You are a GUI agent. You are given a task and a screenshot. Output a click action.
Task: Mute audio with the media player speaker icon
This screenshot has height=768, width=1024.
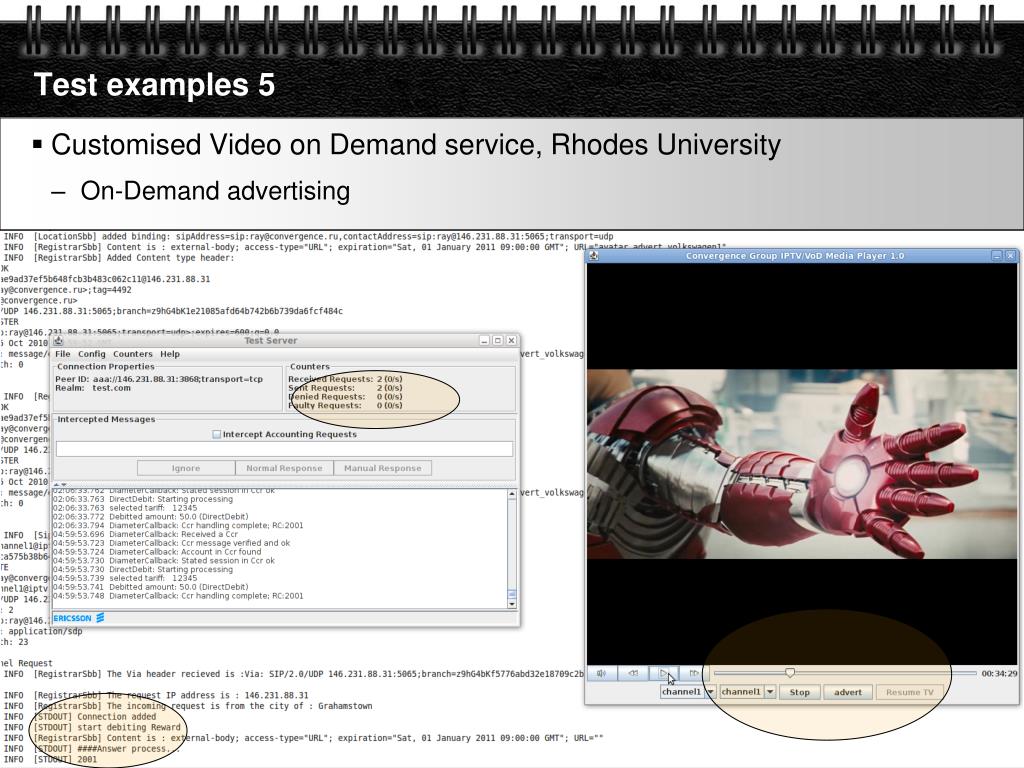click(601, 673)
